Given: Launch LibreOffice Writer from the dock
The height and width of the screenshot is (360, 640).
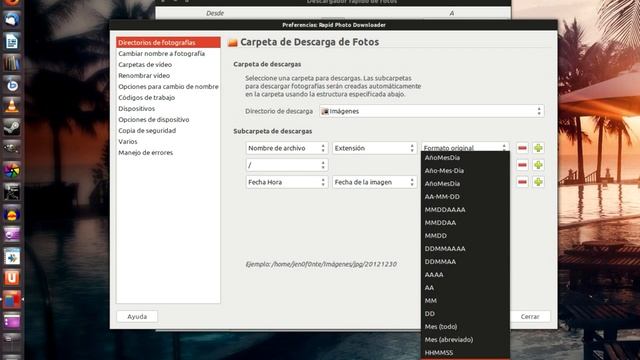Looking at the screenshot, I should tap(11, 41).
